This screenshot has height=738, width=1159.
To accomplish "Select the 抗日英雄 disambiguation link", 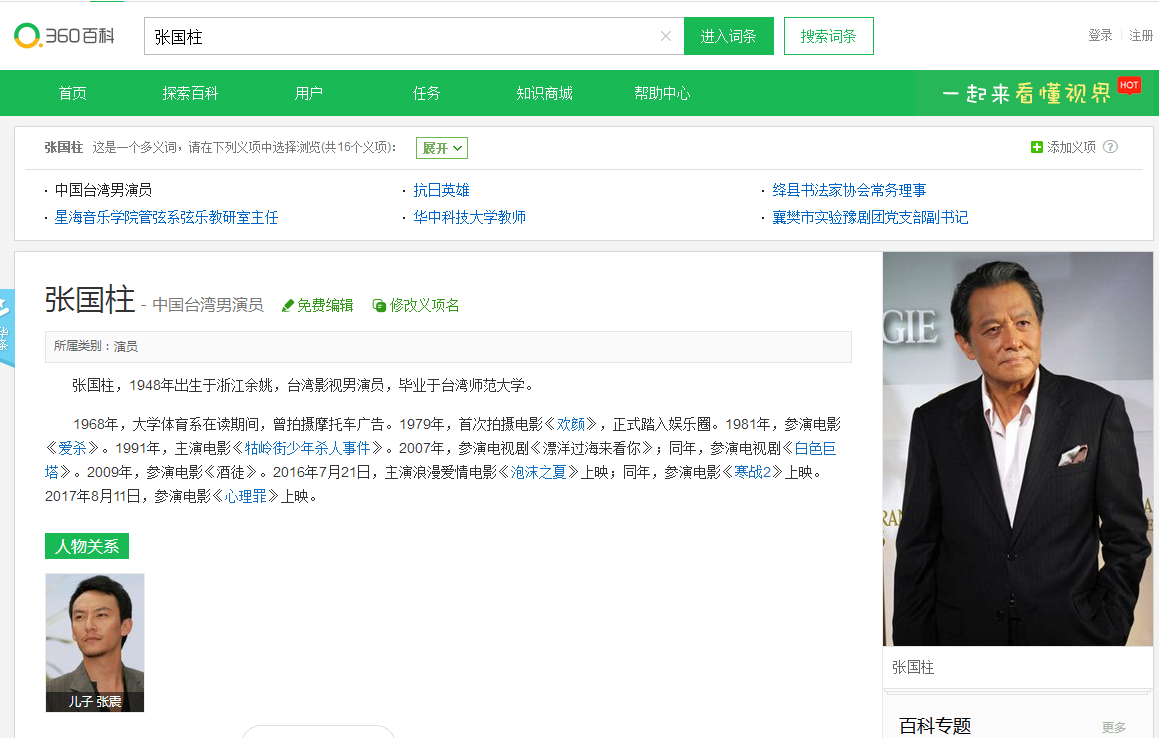I will point(441,190).
